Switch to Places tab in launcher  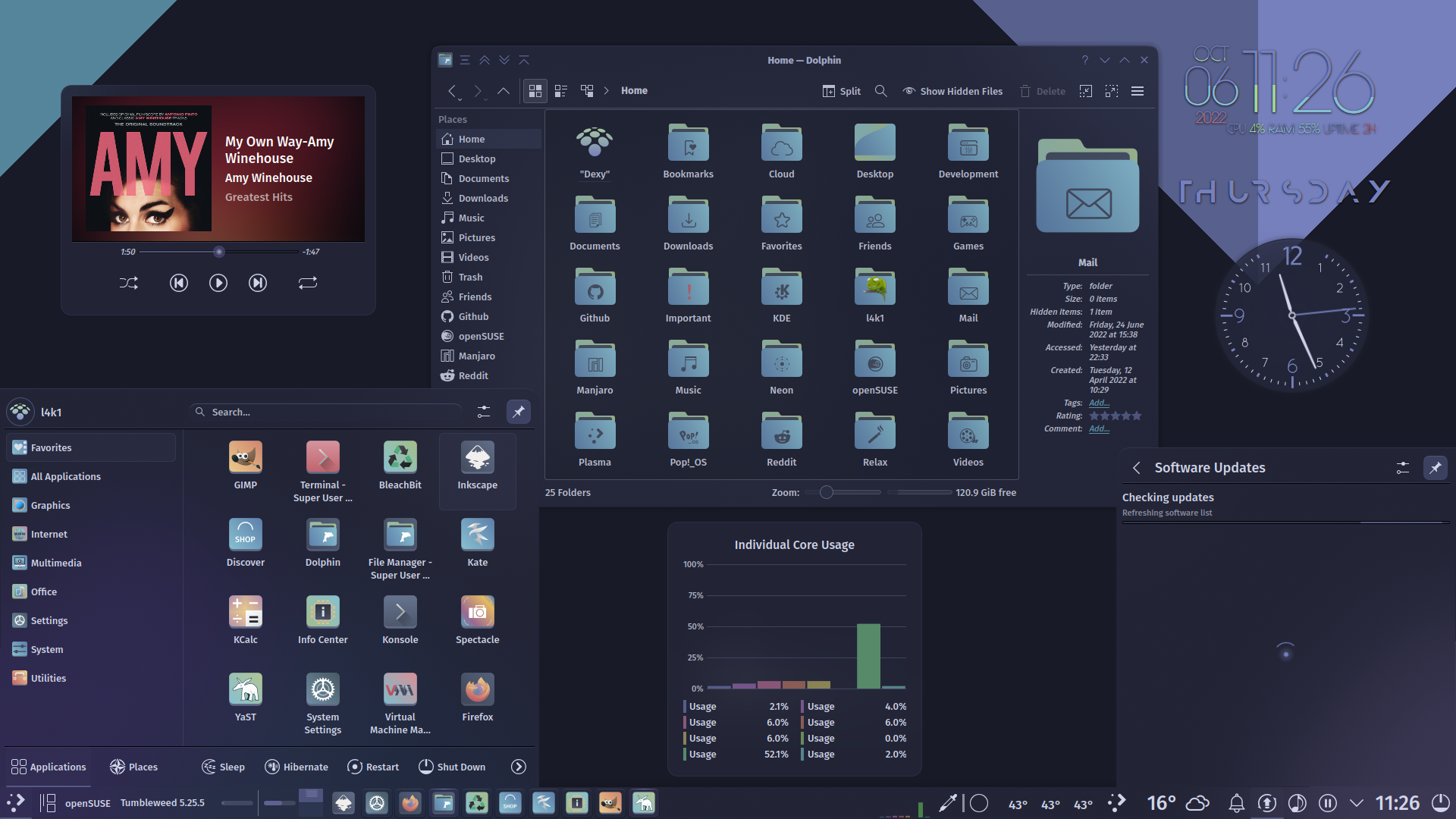coord(133,767)
